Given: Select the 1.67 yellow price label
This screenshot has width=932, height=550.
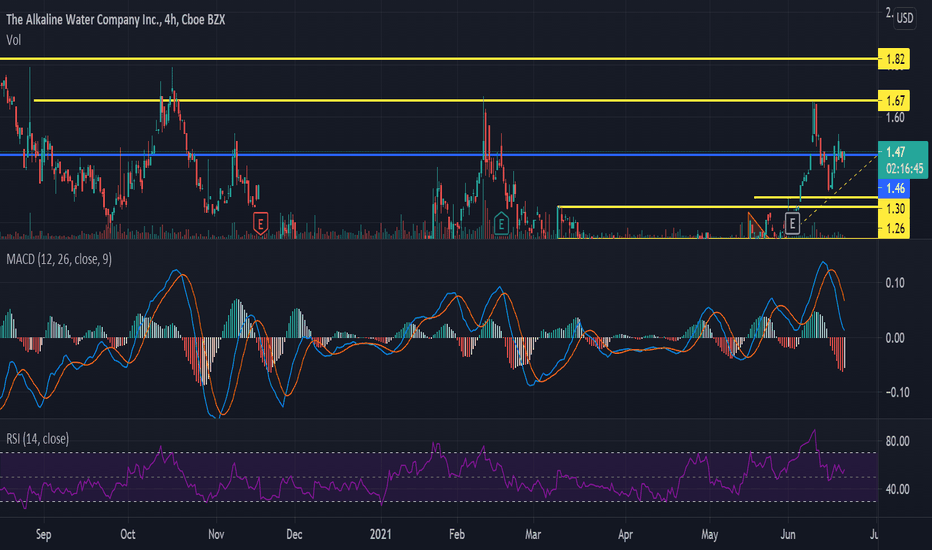Looking at the screenshot, I should tap(894, 100).
